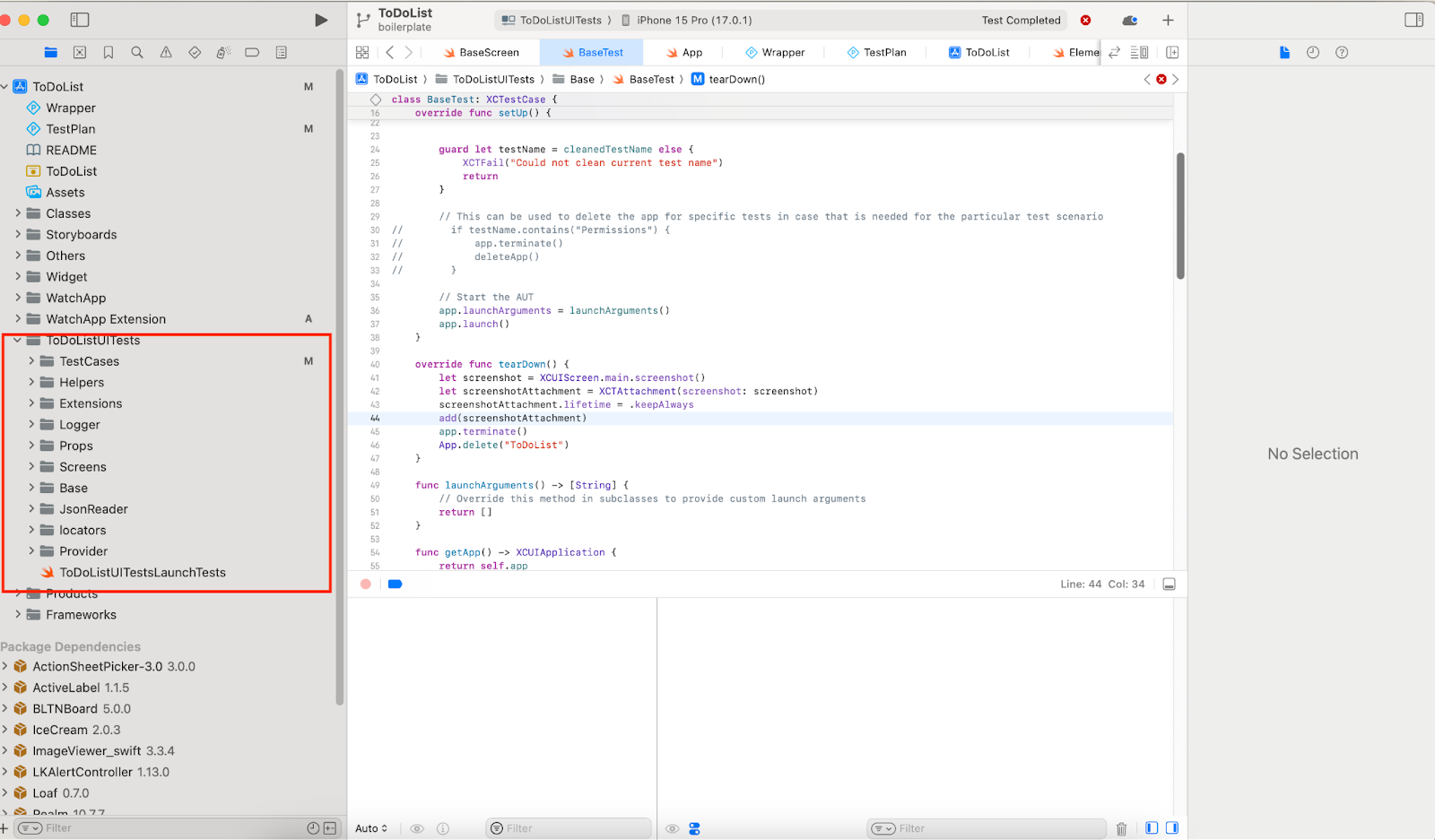Image resolution: width=1435 pixels, height=840 pixels.
Task: Open the Auto variables scope dropdown
Action: point(371,829)
